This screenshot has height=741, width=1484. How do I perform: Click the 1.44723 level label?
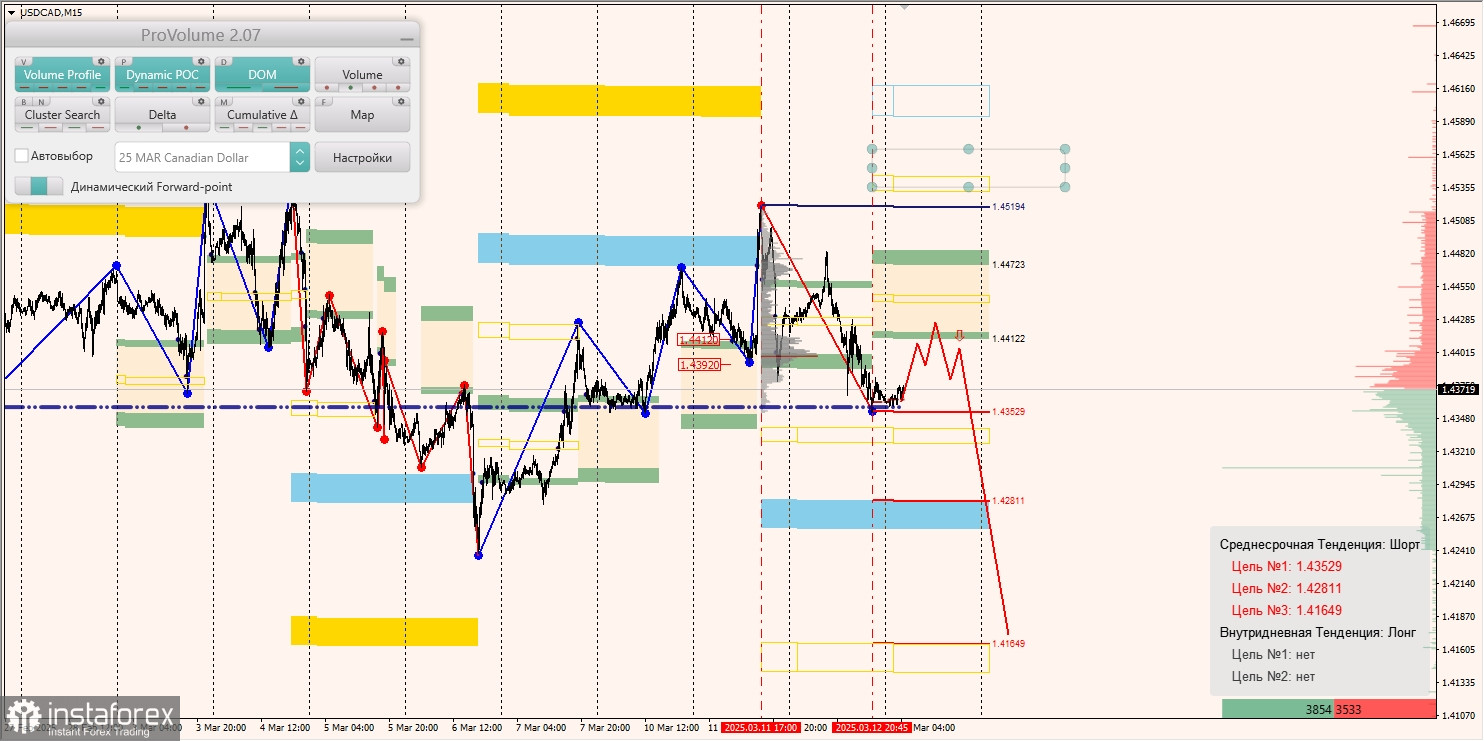click(1009, 265)
